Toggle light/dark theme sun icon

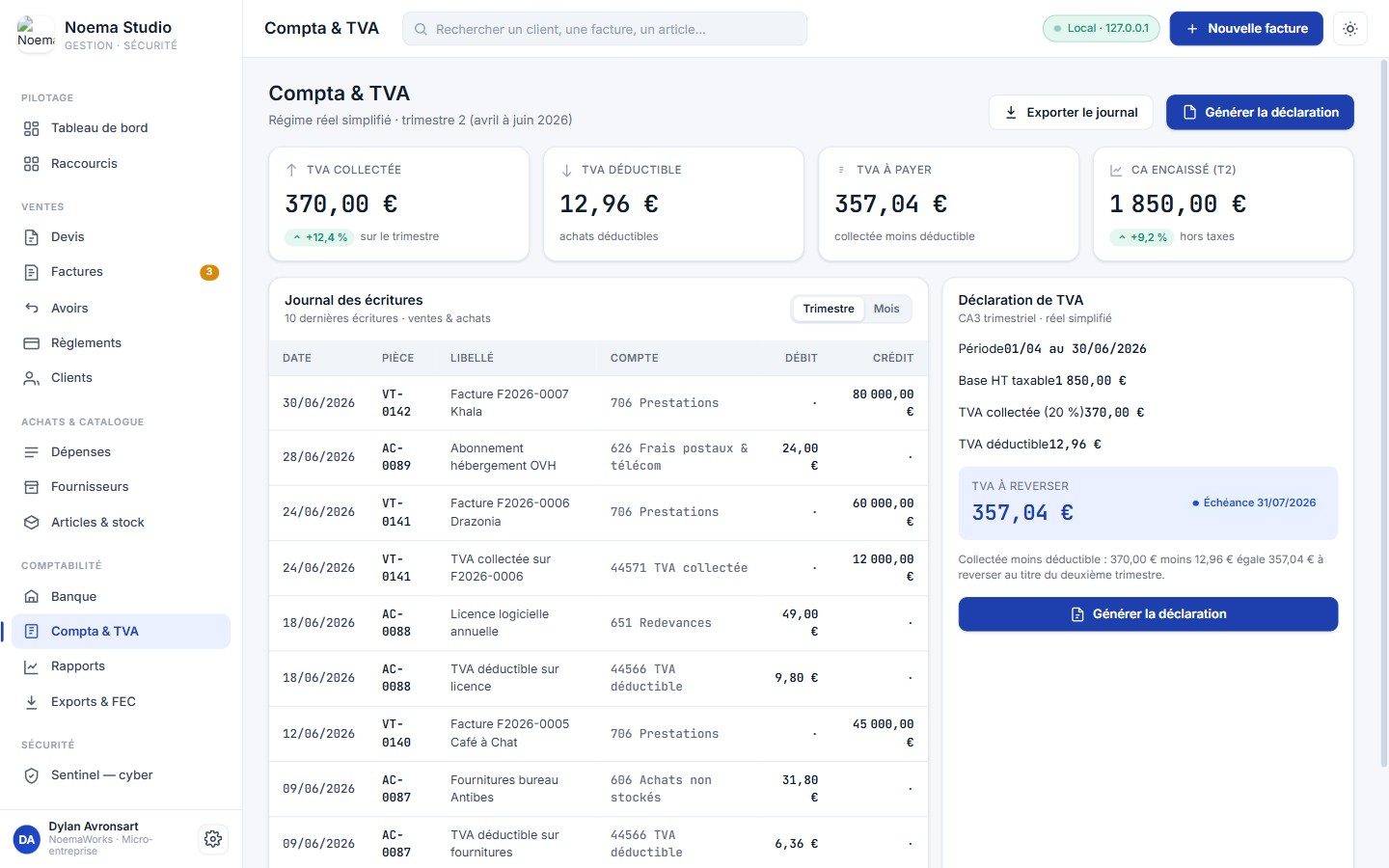click(1350, 29)
